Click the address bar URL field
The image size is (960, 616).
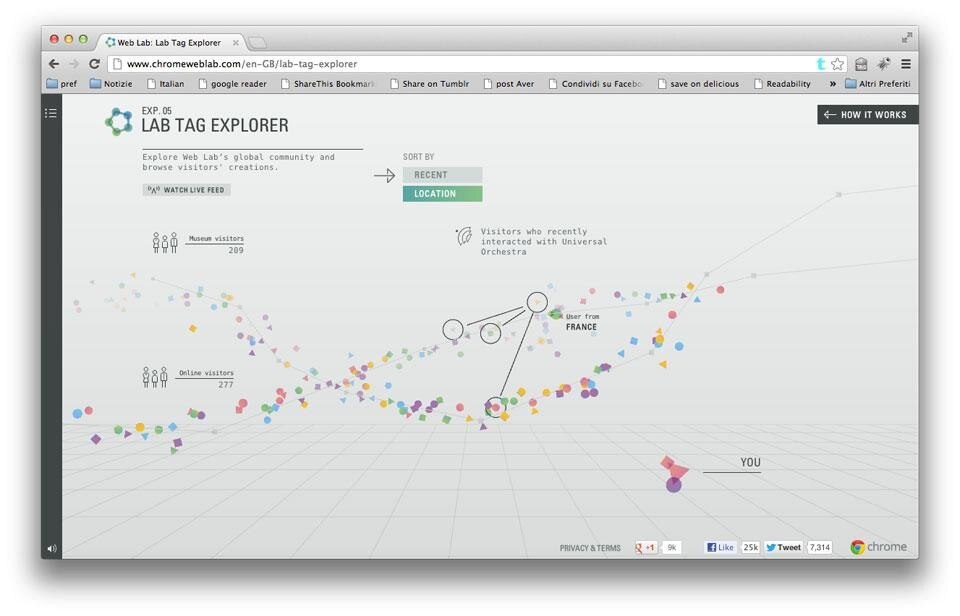tap(460, 64)
